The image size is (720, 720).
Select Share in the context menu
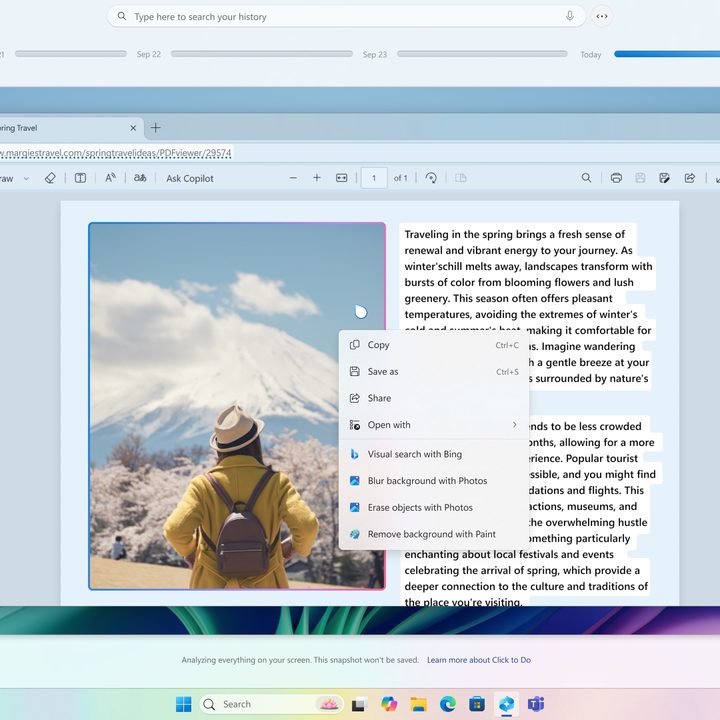433,398
